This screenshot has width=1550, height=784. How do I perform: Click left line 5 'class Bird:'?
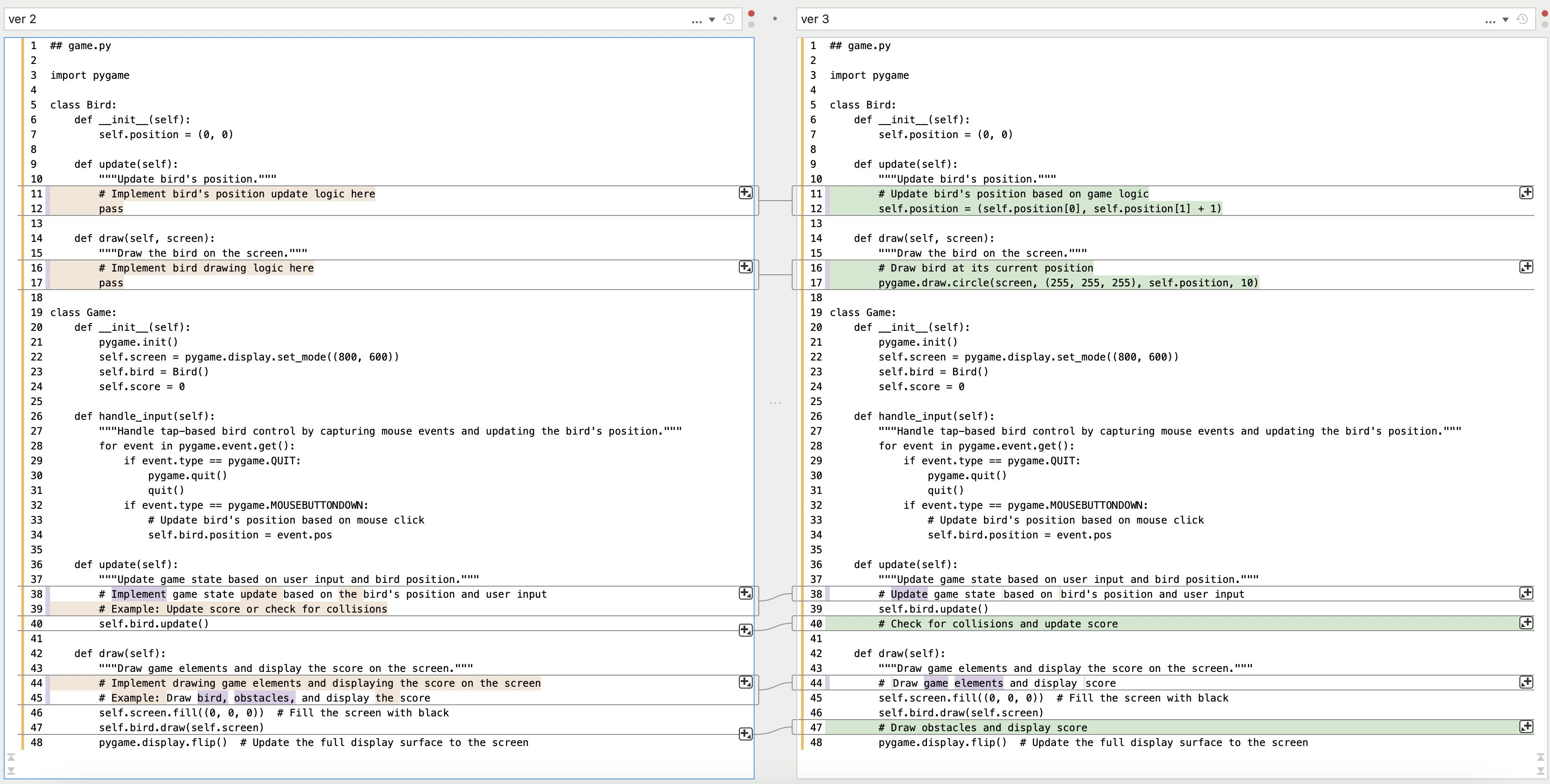coord(83,105)
